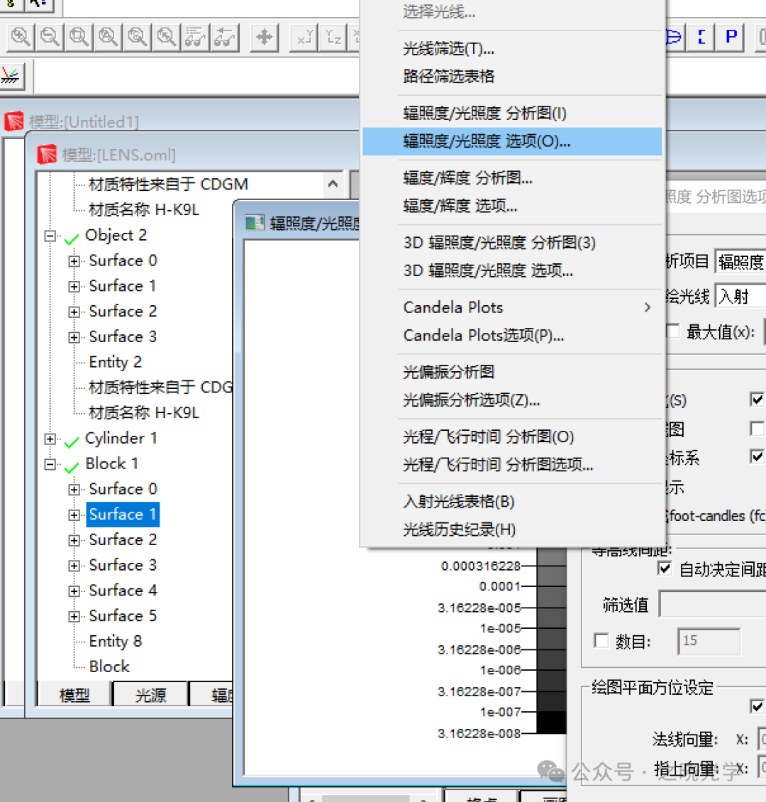
Task: Click the irradiance window title icon
Action: pyautogui.click(x=255, y=223)
